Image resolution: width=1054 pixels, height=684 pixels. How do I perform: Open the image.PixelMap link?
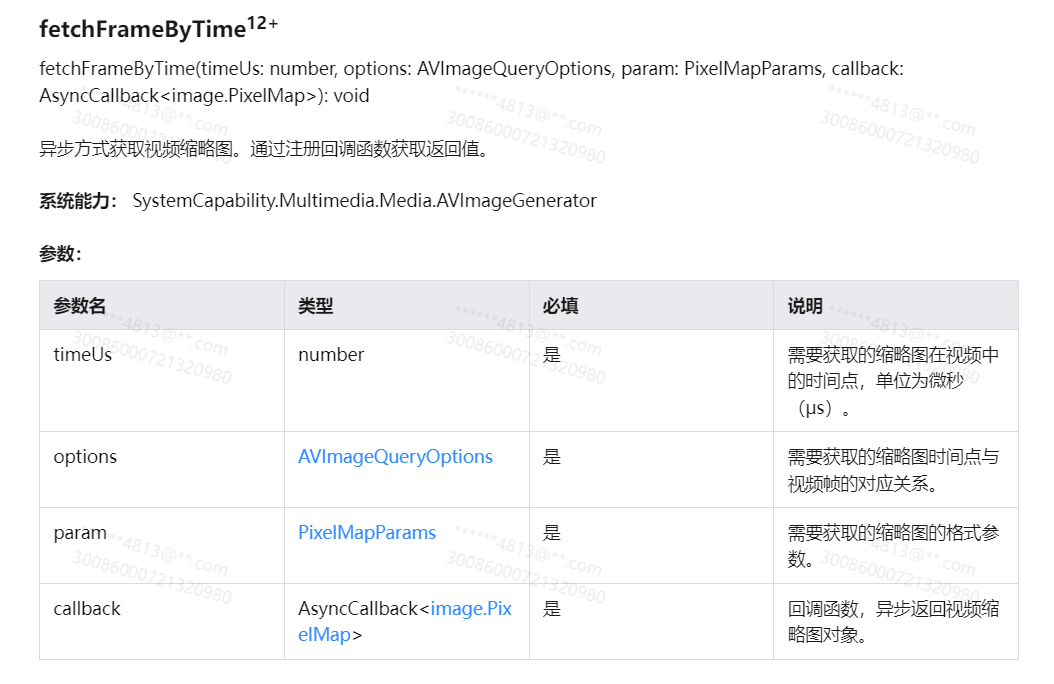[404, 622]
